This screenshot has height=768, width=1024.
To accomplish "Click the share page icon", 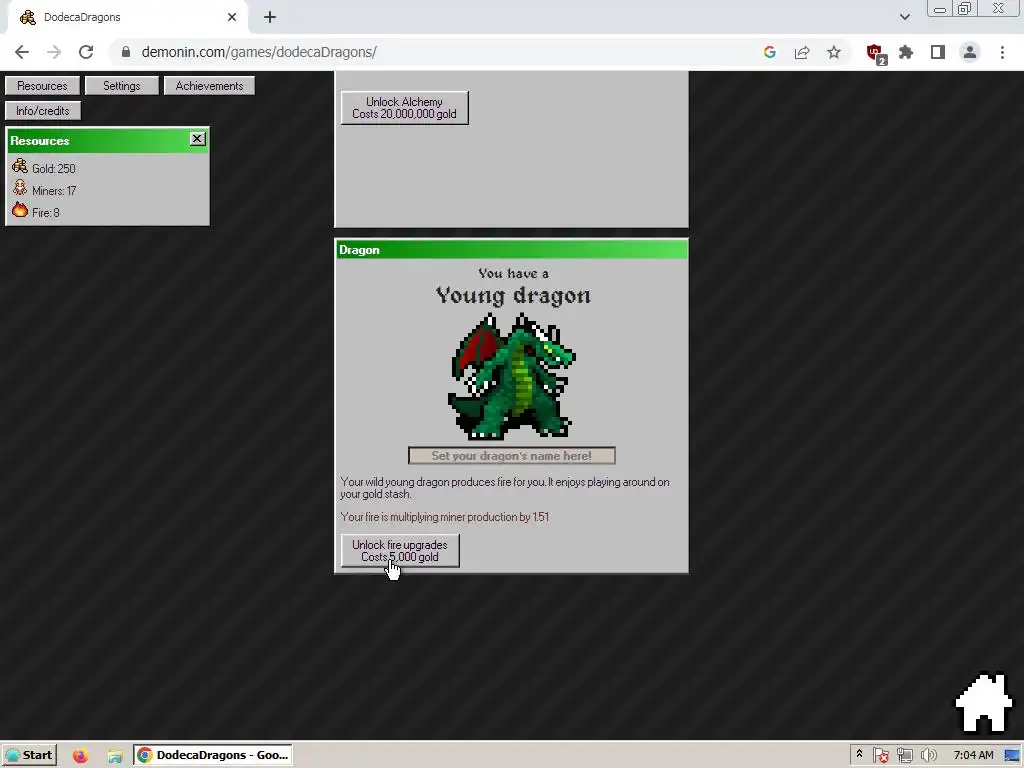I will point(802,52).
